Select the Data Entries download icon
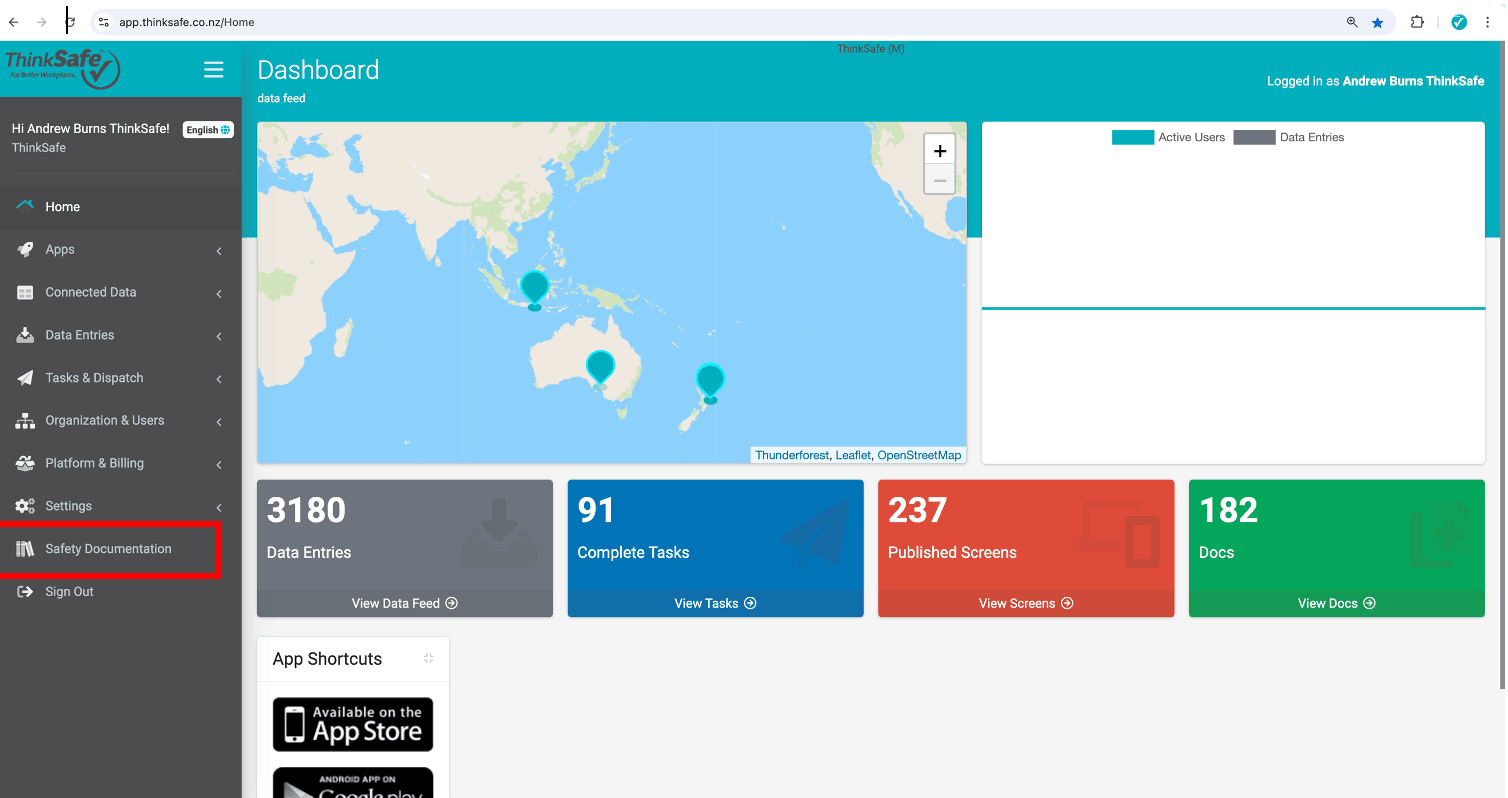This screenshot has width=1508, height=798. pos(25,335)
